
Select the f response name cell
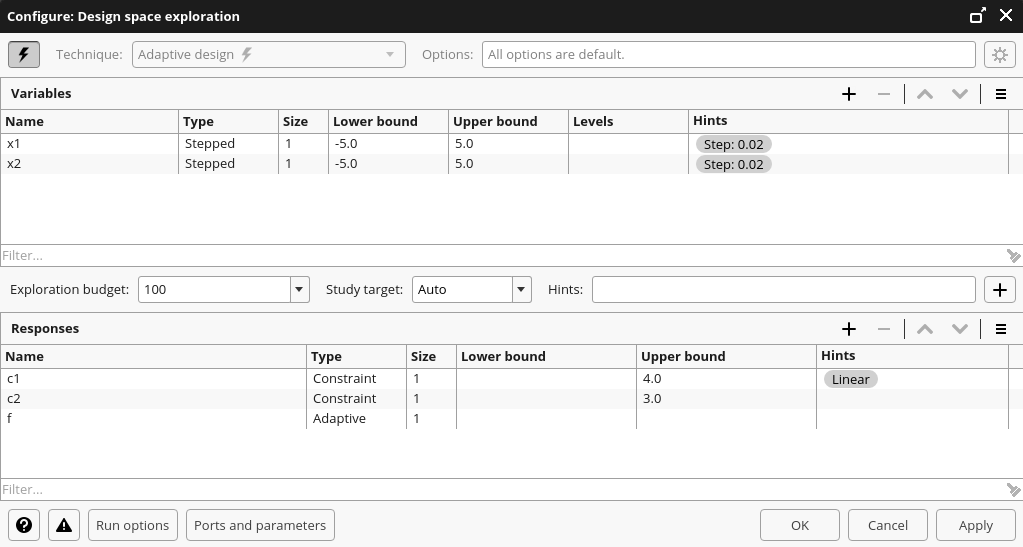[154, 418]
